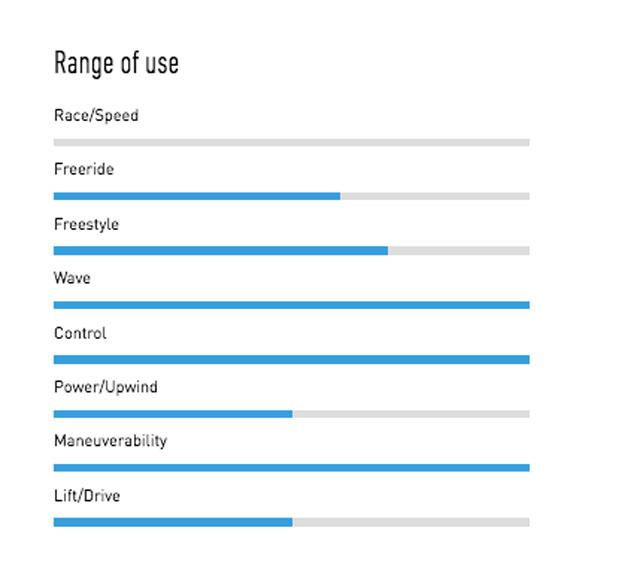Click the Freeride label
This screenshot has width=640, height=573.
coord(84,169)
